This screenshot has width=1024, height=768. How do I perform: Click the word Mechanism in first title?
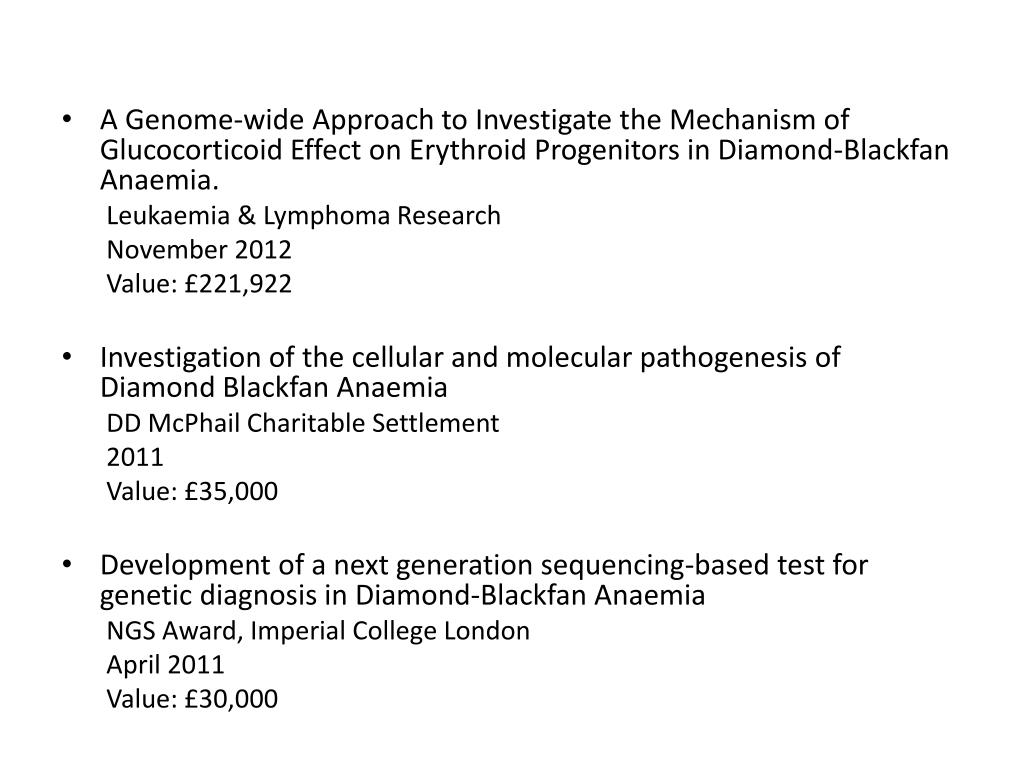click(x=743, y=120)
